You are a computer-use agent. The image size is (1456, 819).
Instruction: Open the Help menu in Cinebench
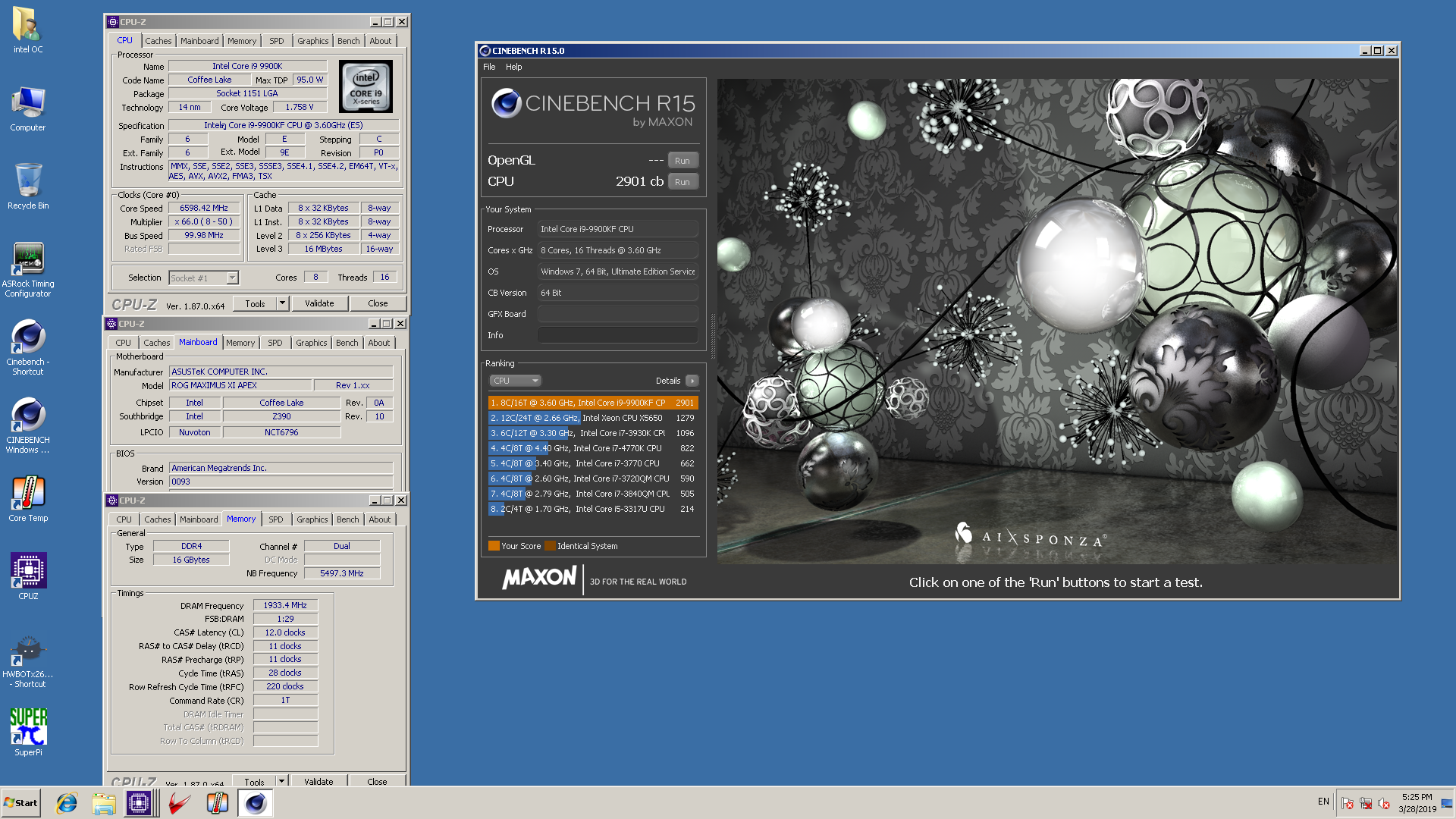click(514, 67)
